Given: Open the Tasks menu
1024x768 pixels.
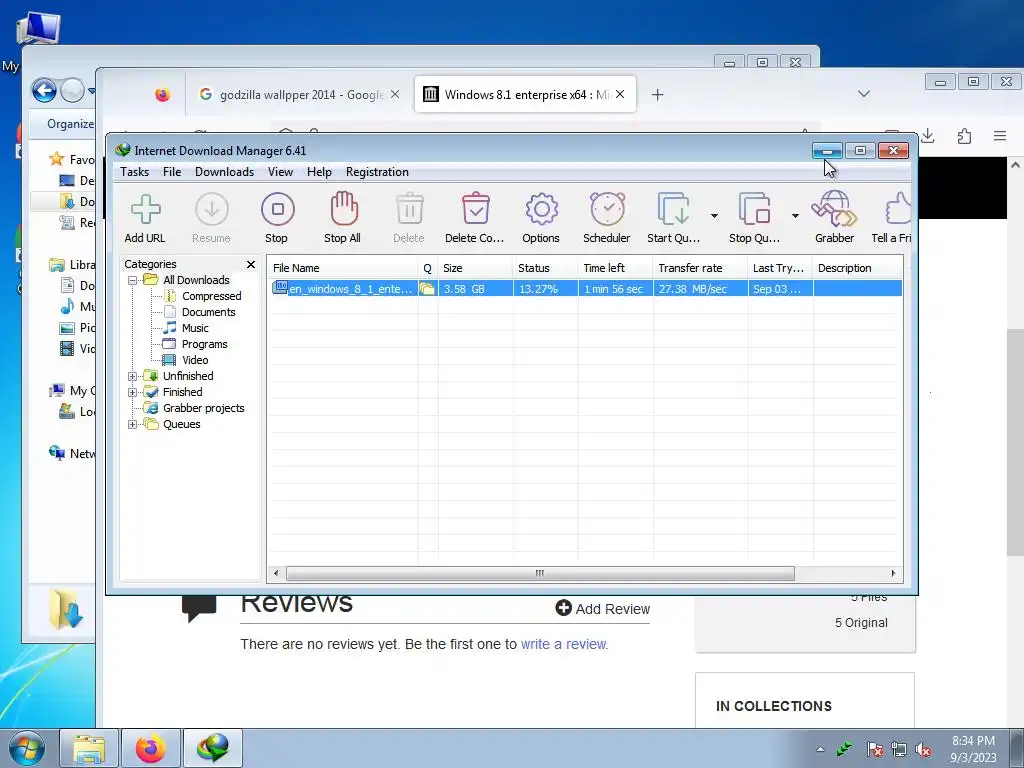Looking at the screenshot, I should click(x=135, y=172).
